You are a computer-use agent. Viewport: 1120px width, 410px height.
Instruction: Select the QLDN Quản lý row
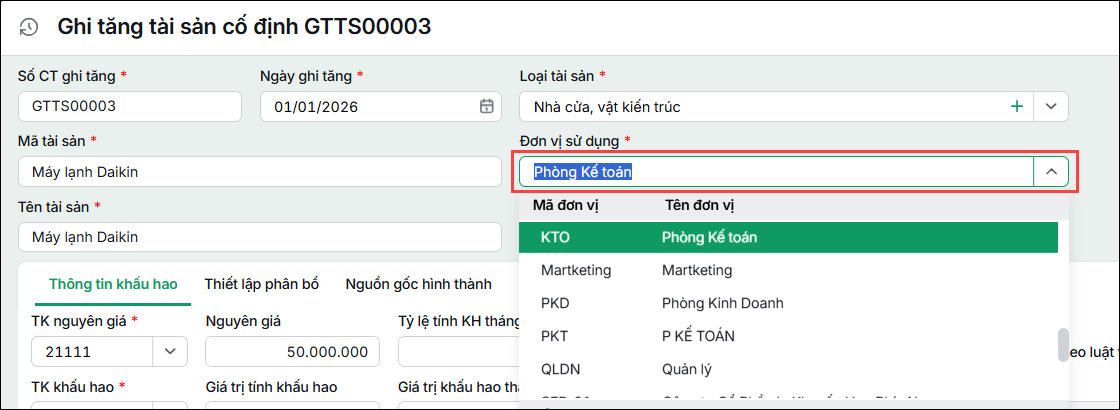tap(788, 369)
